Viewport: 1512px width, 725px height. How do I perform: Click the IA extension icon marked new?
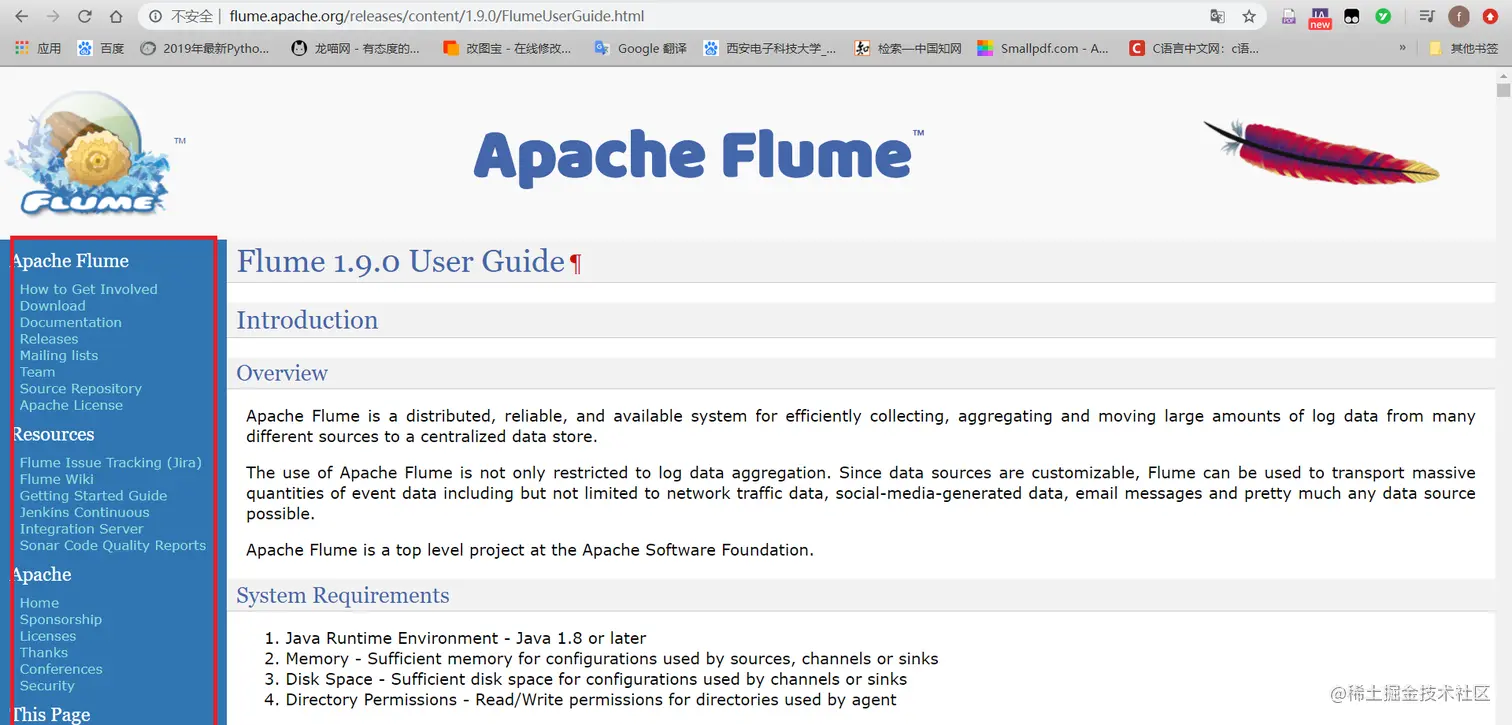coord(1320,17)
